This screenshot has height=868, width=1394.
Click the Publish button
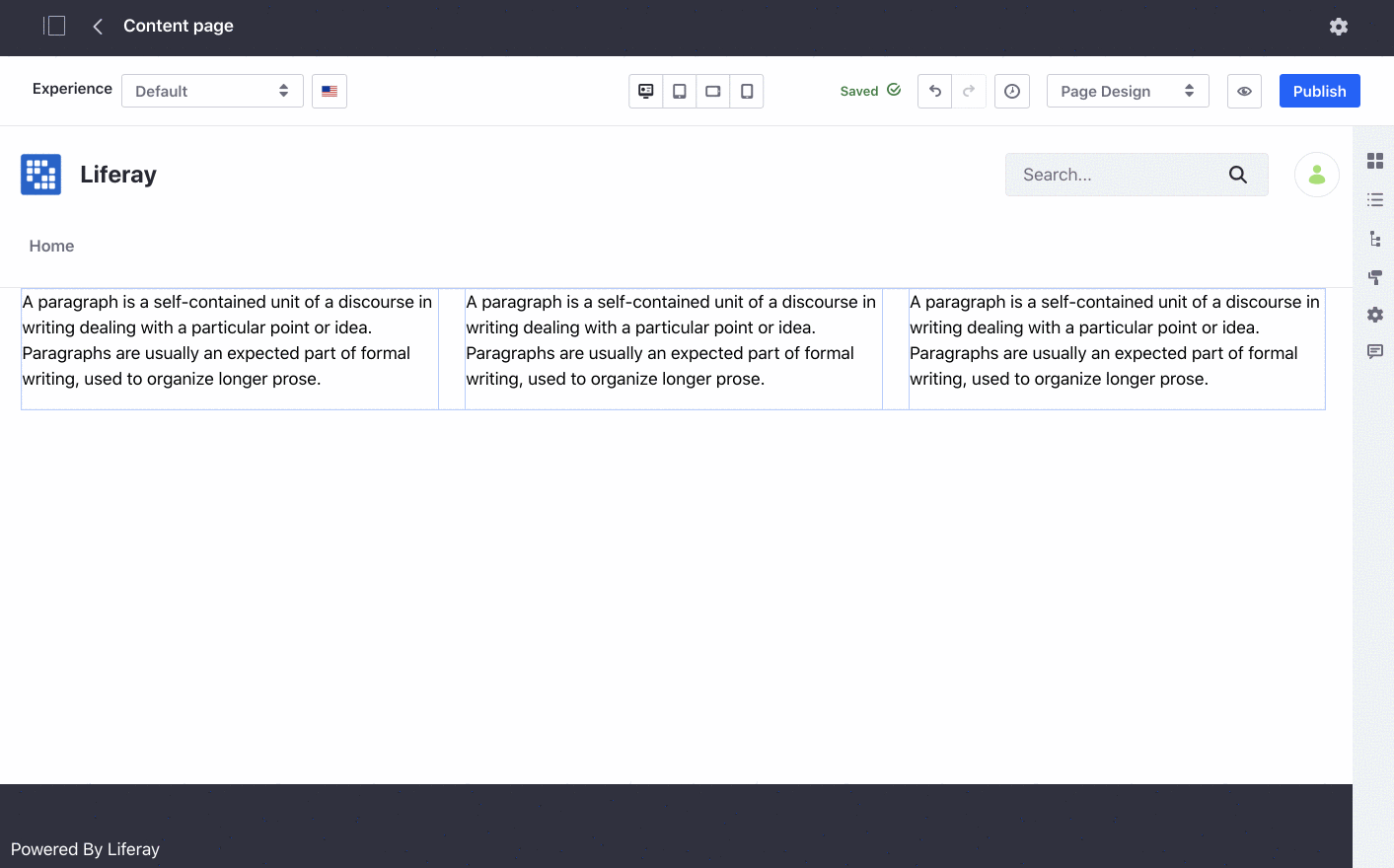1319,91
